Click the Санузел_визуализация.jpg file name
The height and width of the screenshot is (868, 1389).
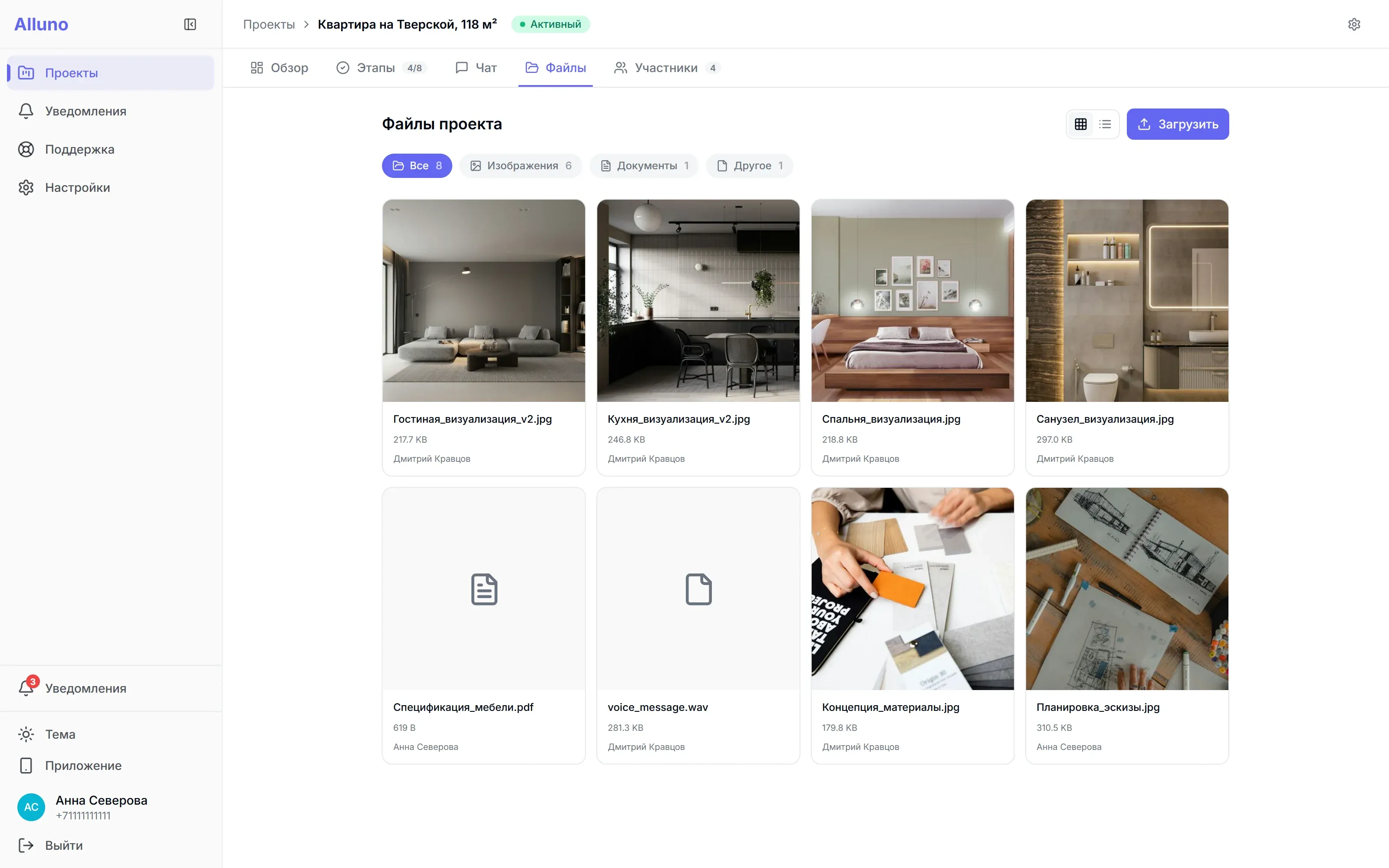click(x=1105, y=419)
